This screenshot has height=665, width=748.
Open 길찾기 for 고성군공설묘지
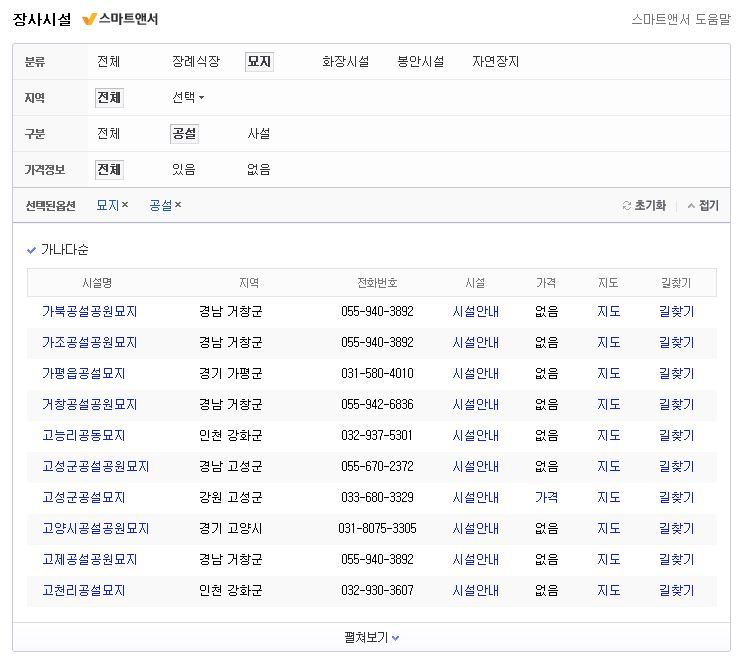pyautogui.click(x=676, y=498)
